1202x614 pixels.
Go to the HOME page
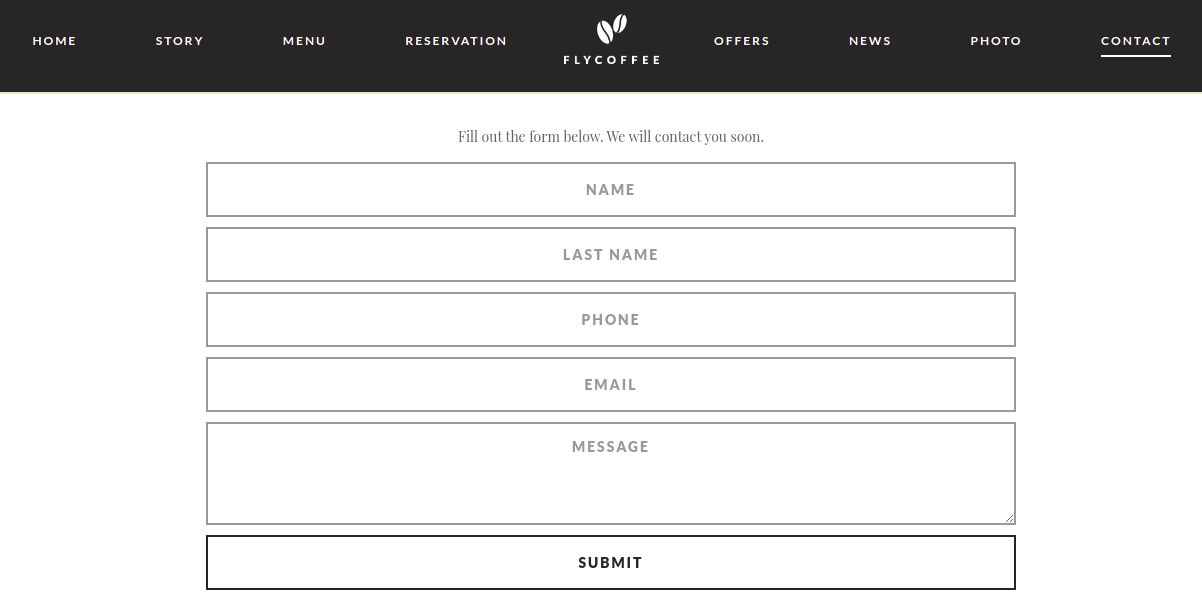click(x=55, y=41)
